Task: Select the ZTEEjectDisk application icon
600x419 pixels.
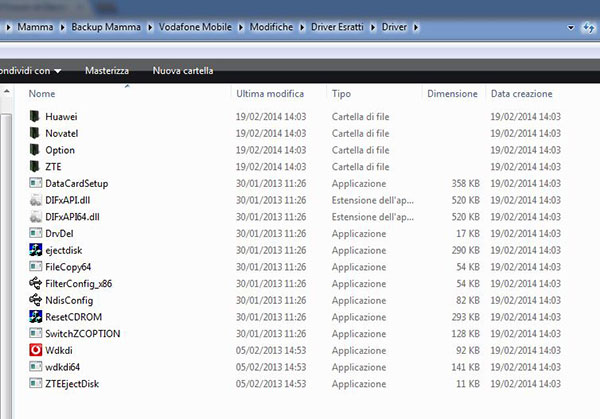Action: click(35, 383)
